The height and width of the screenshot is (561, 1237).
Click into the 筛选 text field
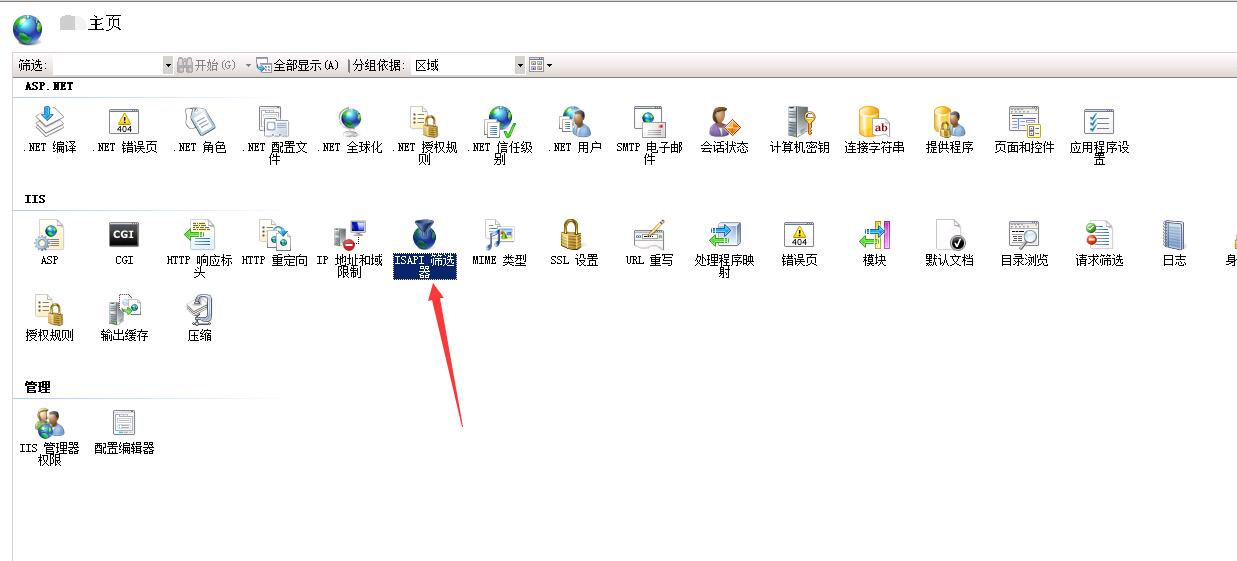pyautogui.click(x=106, y=65)
